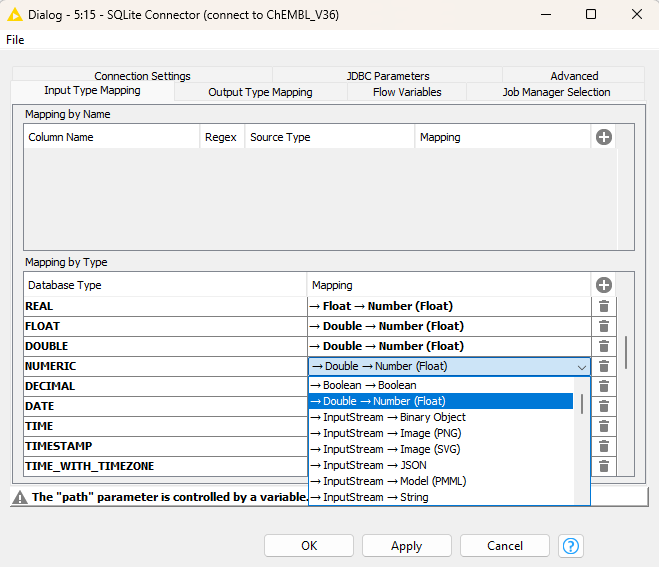Switch to Connection Settings tab
Viewport: 659px width, 567px height.
point(142,76)
